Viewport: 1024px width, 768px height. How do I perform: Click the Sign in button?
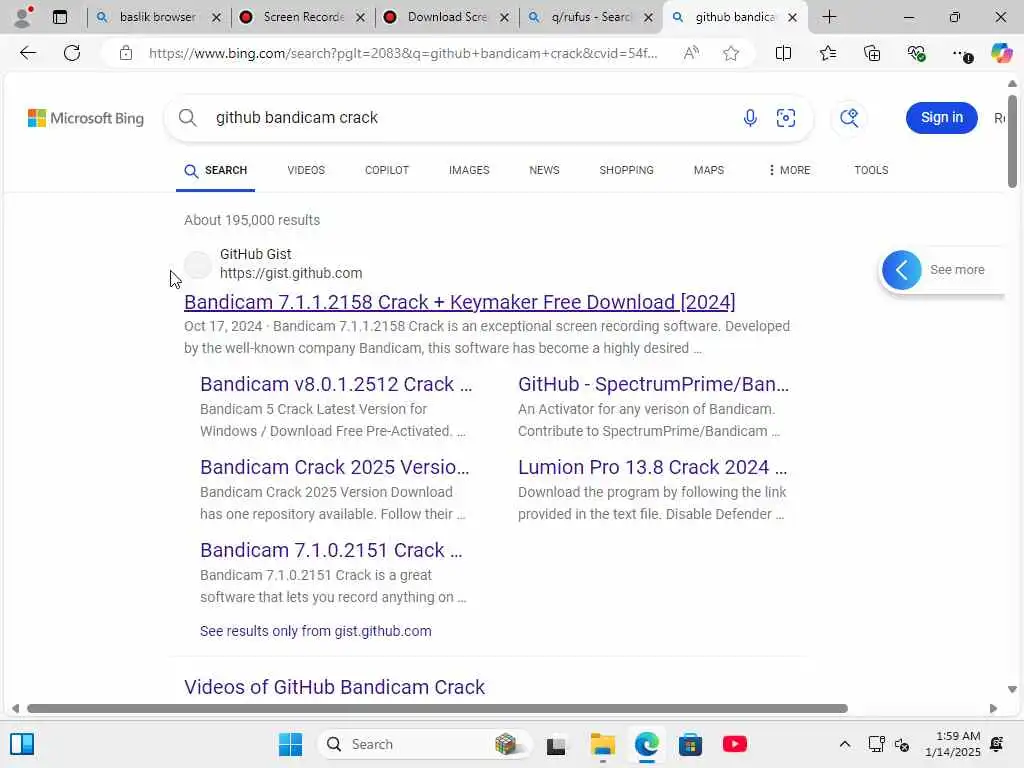(x=942, y=118)
